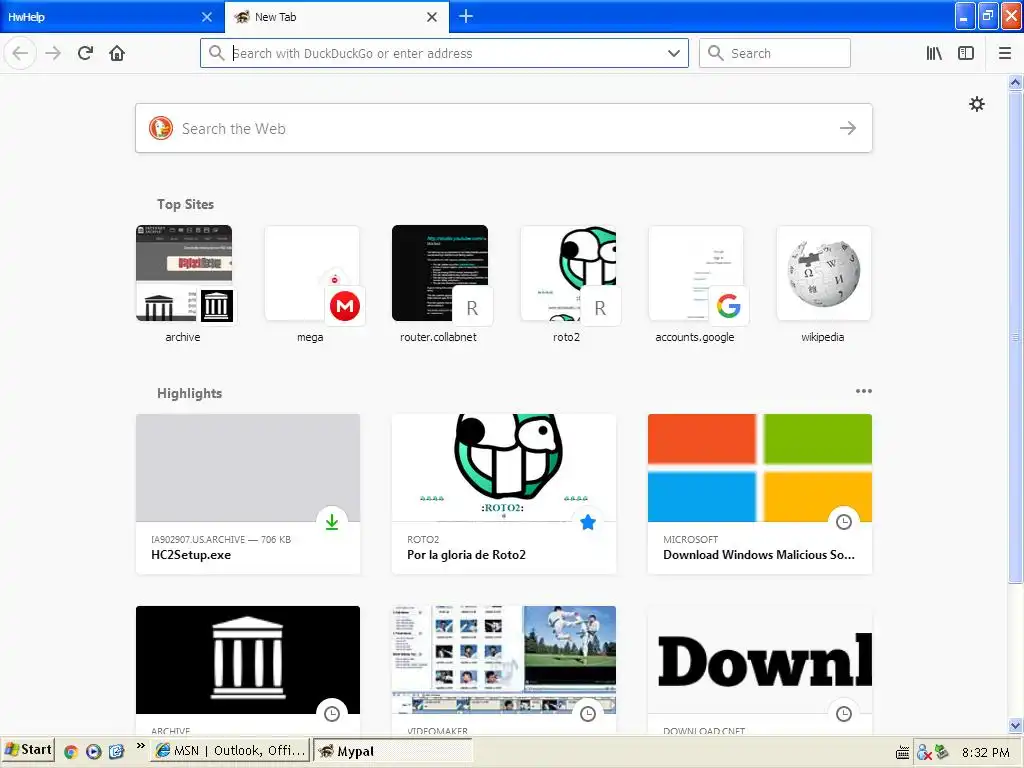Click the back navigation arrow
Image resolution: width=1024 pixels, height=768 pixels.
20,54
